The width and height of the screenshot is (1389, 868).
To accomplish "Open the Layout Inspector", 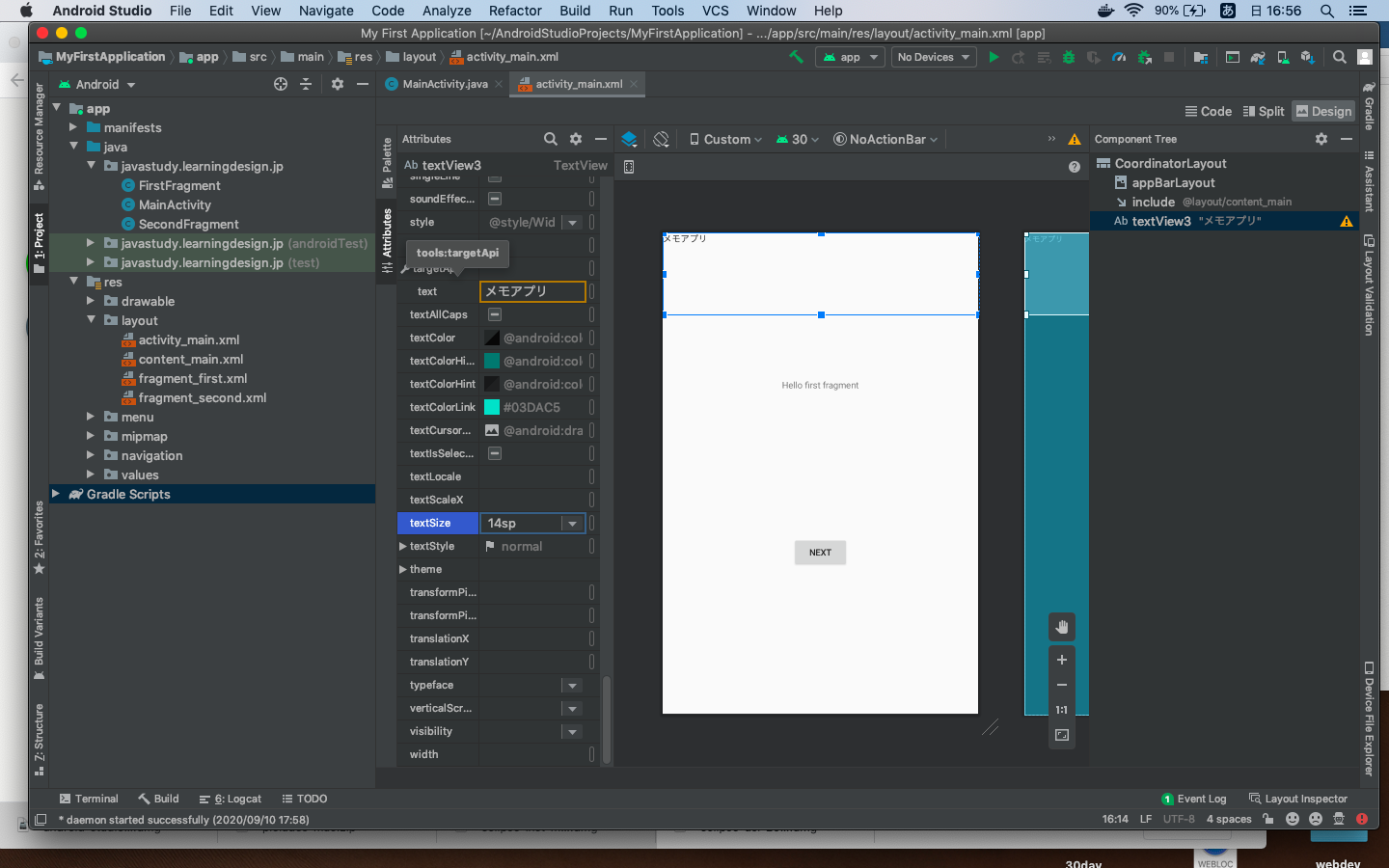I will 1298,799.
